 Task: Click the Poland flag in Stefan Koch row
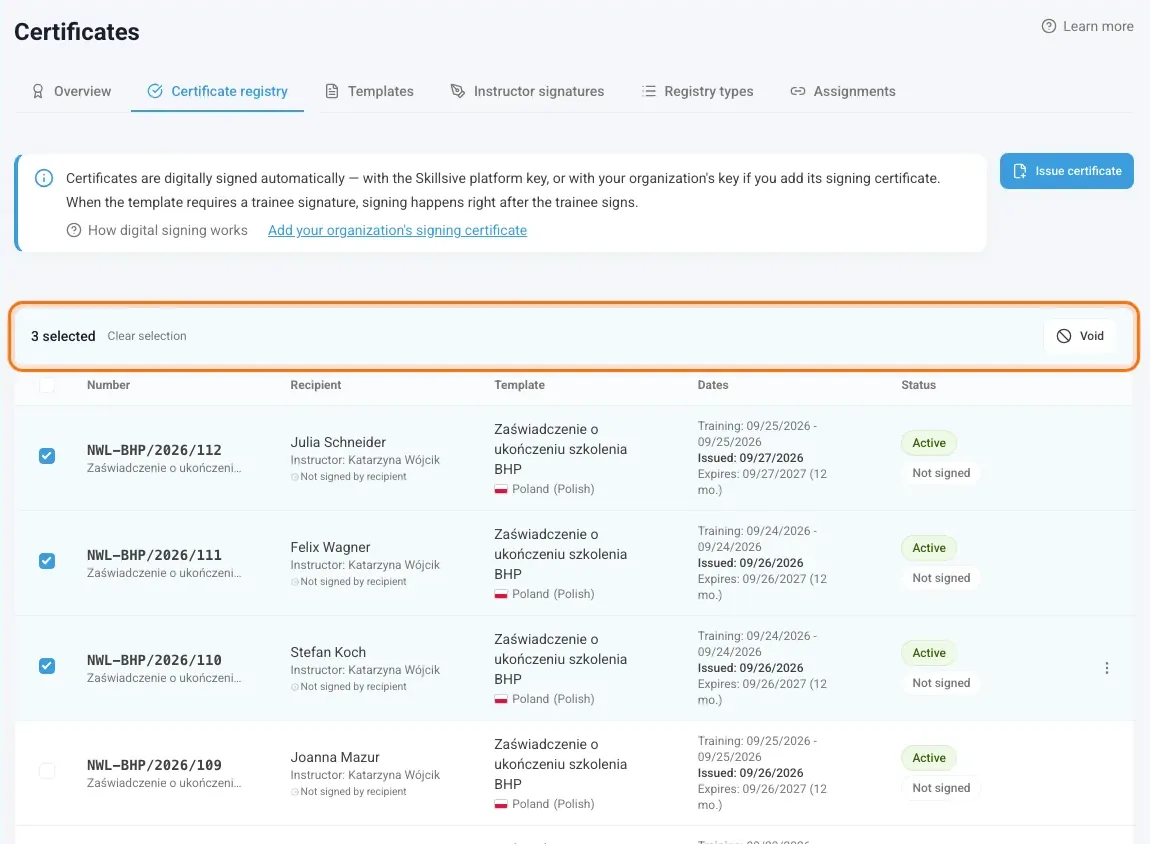[501, 699]
